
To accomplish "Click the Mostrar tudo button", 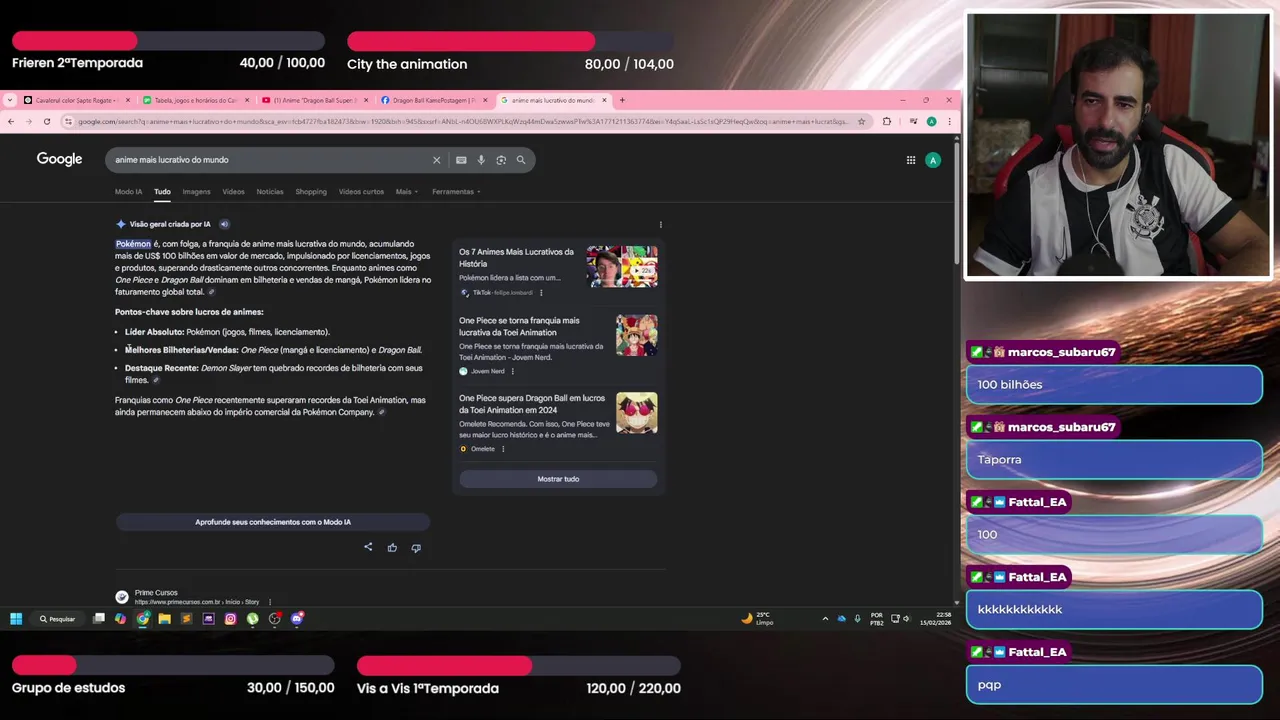I will point(558,479).
